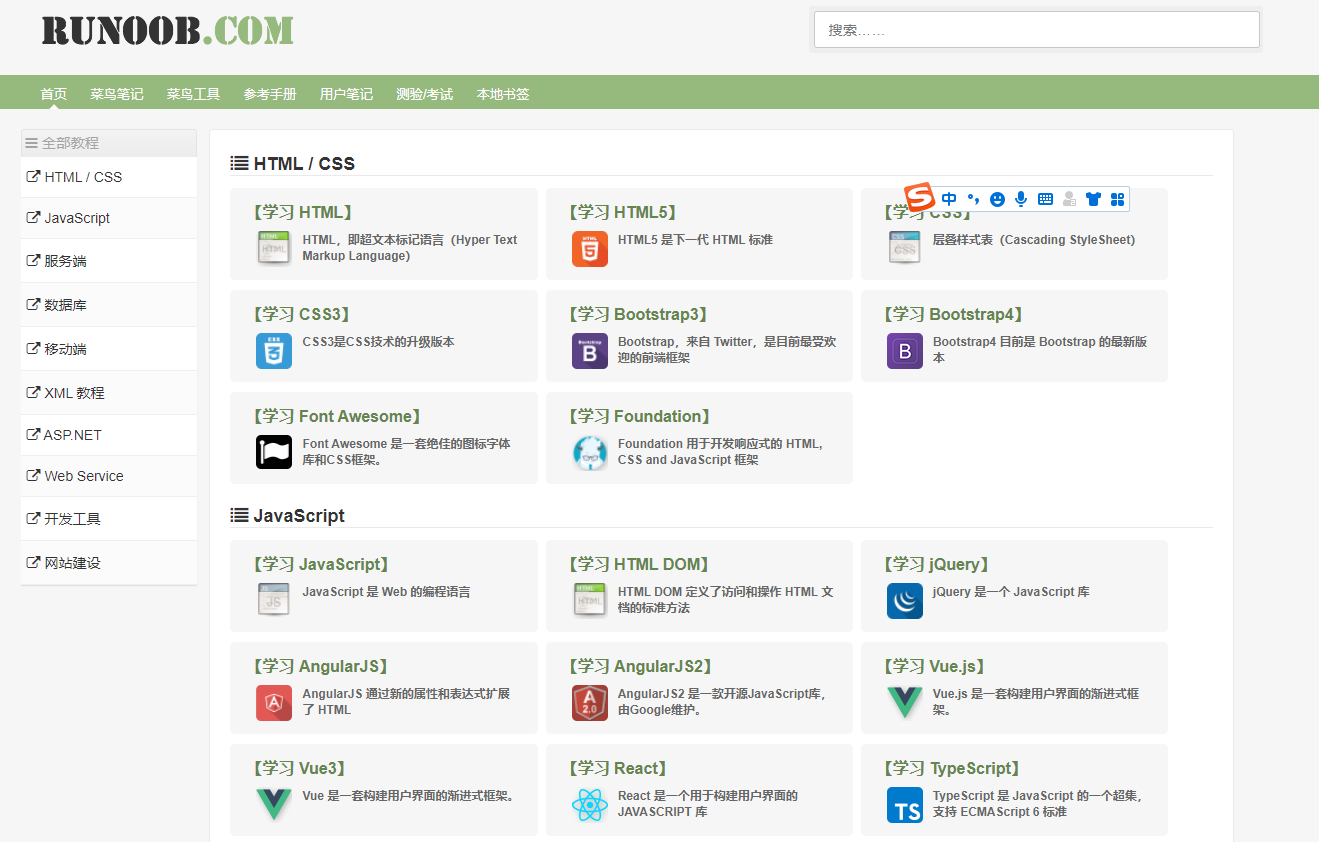Click the Sogou skin shirt icon
Screen dimensions: 1319x842
coord(1093,199)
